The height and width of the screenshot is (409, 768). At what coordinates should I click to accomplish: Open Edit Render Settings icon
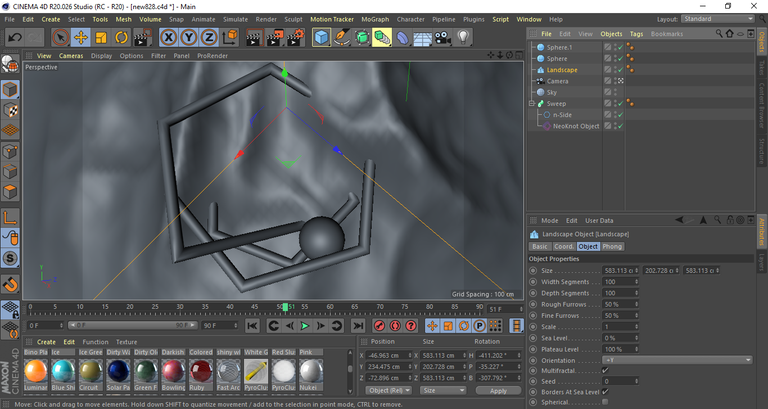coord(295,37)
